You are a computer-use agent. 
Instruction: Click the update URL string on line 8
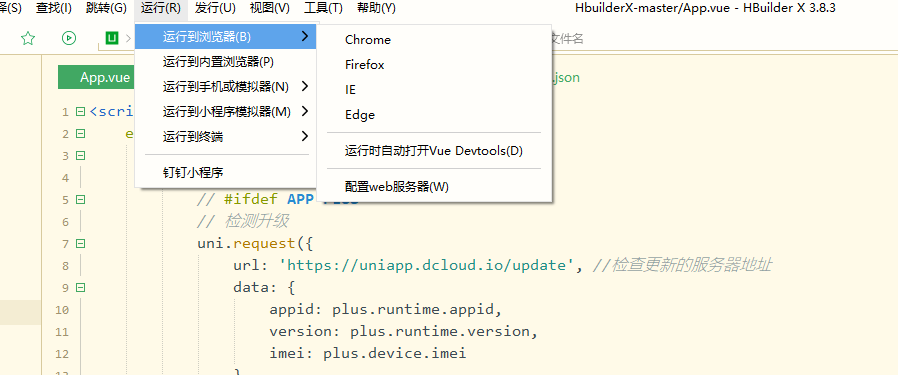coord(427,266)
